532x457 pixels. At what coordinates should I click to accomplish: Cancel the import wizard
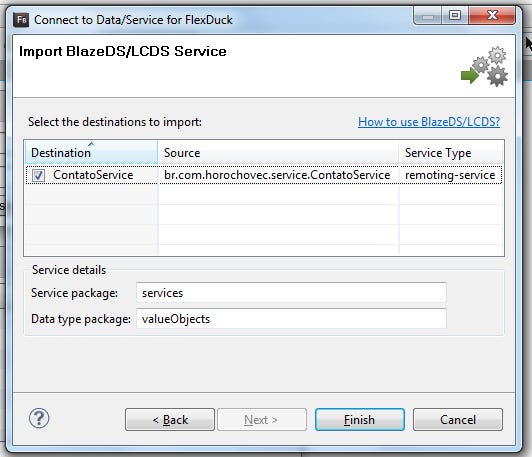pos(458,420)
